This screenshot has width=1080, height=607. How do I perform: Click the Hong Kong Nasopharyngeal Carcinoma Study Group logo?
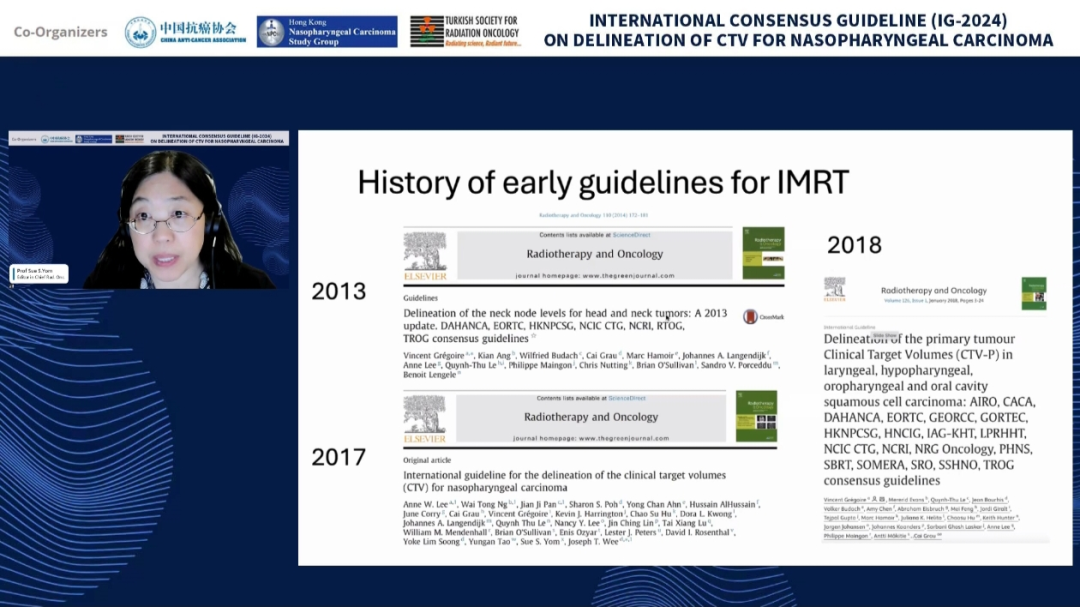coord(327,32)
